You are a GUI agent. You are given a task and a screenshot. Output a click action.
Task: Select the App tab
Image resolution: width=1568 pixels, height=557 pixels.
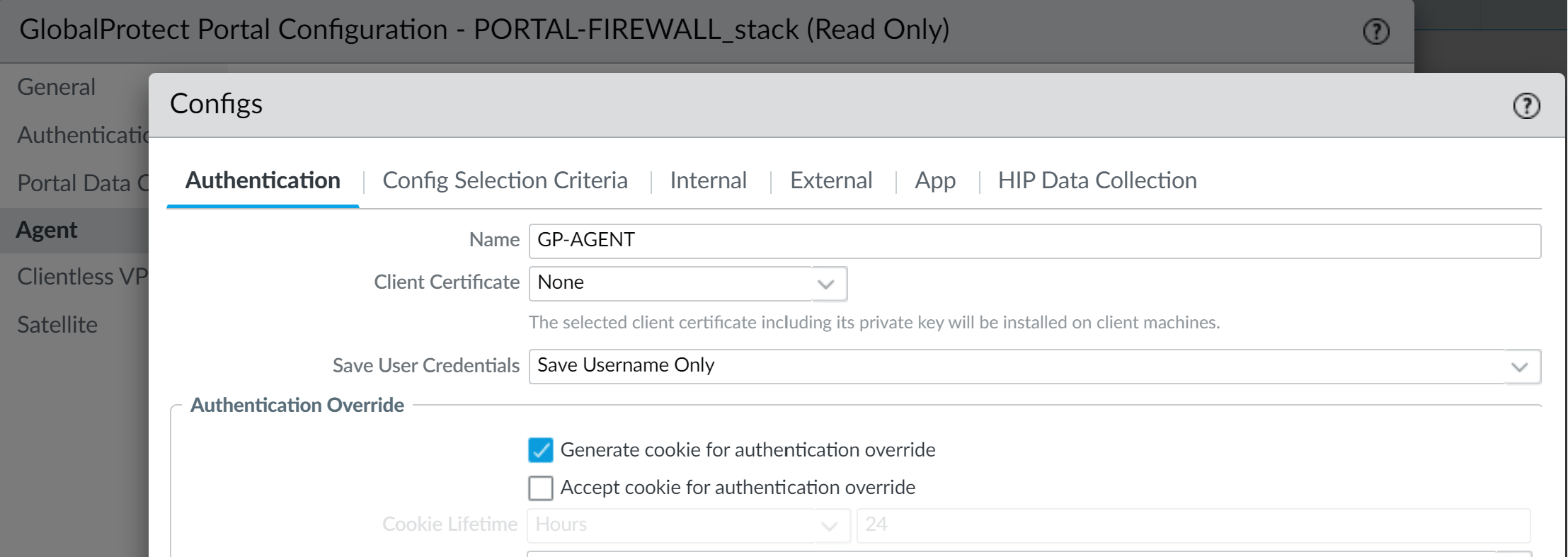(x=934, y=180)
